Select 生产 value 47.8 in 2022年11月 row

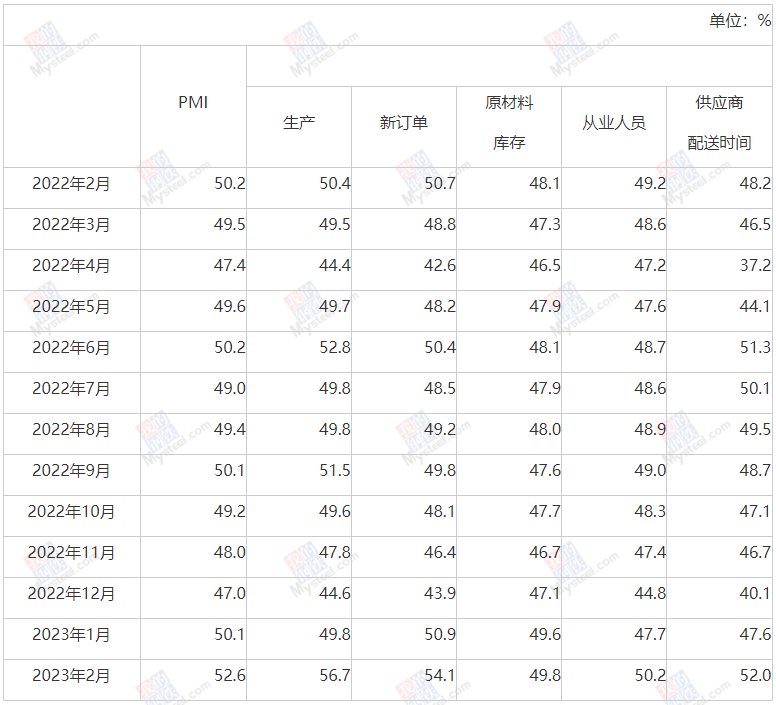[x=335, y=553]
